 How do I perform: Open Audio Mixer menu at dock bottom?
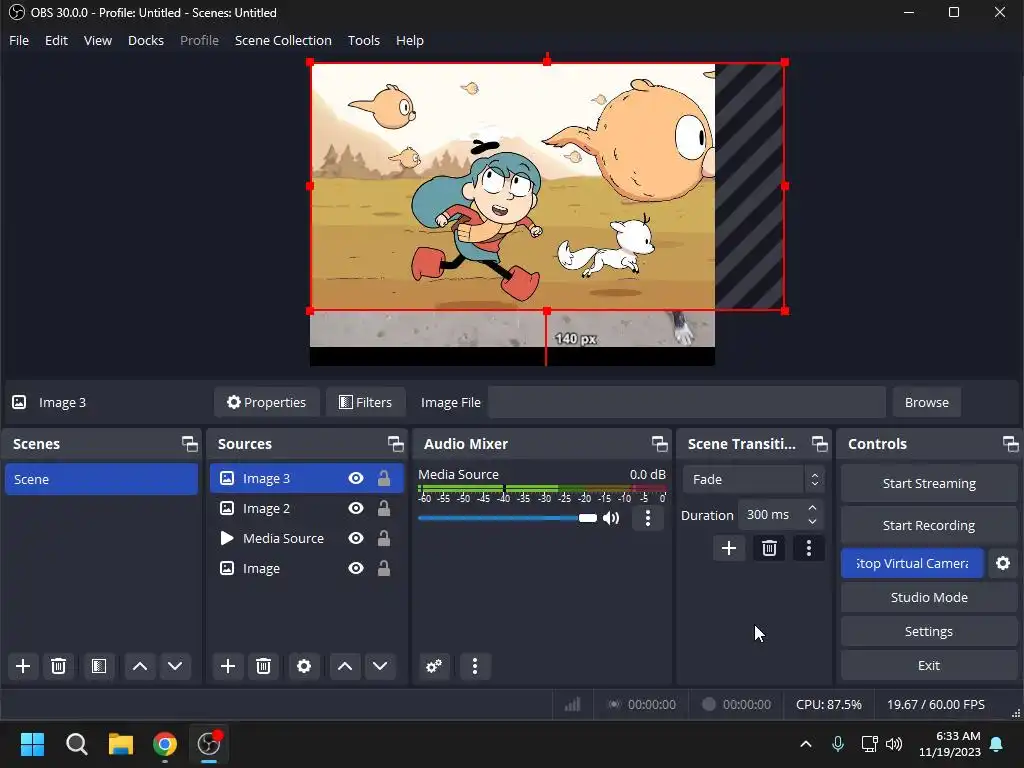click(475, 666)
